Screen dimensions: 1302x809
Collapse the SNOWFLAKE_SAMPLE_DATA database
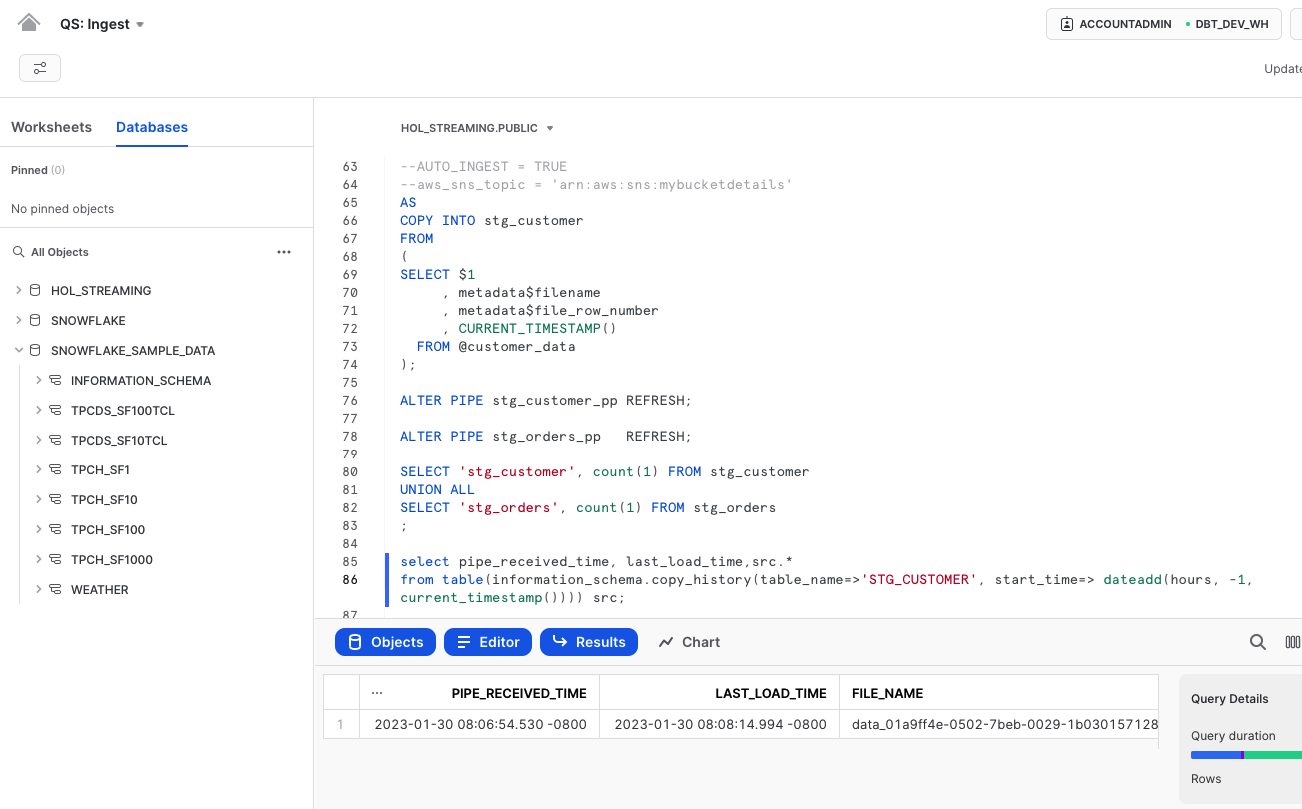pos(18,351)
